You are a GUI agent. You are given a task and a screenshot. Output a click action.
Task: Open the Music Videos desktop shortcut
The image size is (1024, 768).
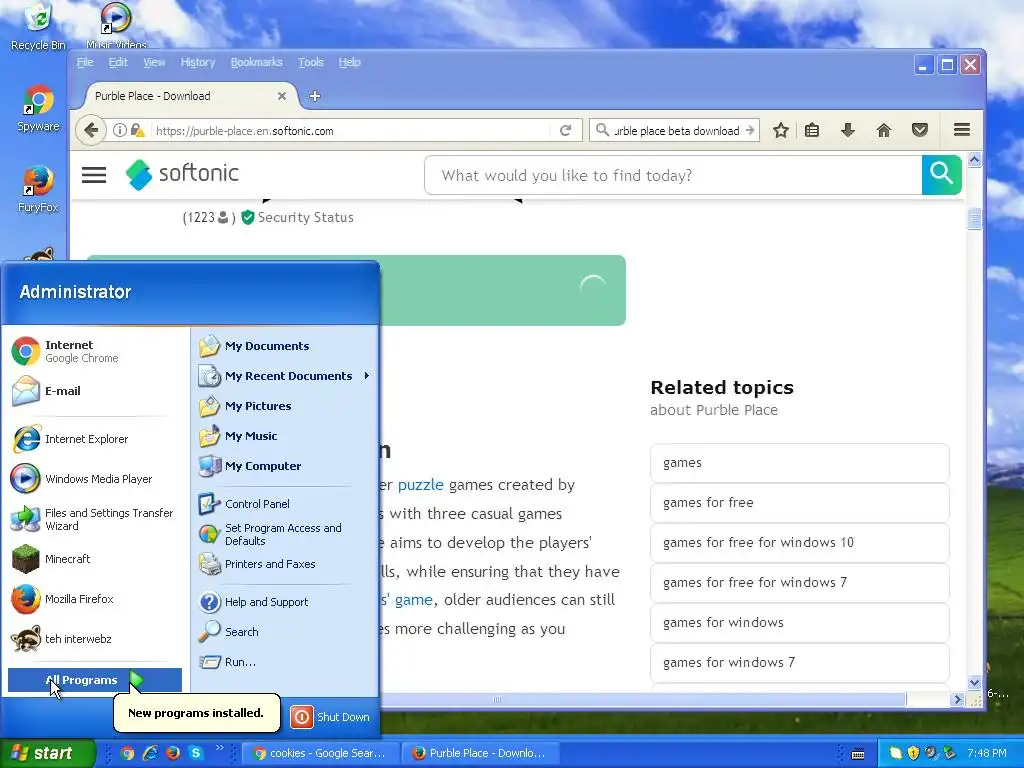click(x=116, y=26)
